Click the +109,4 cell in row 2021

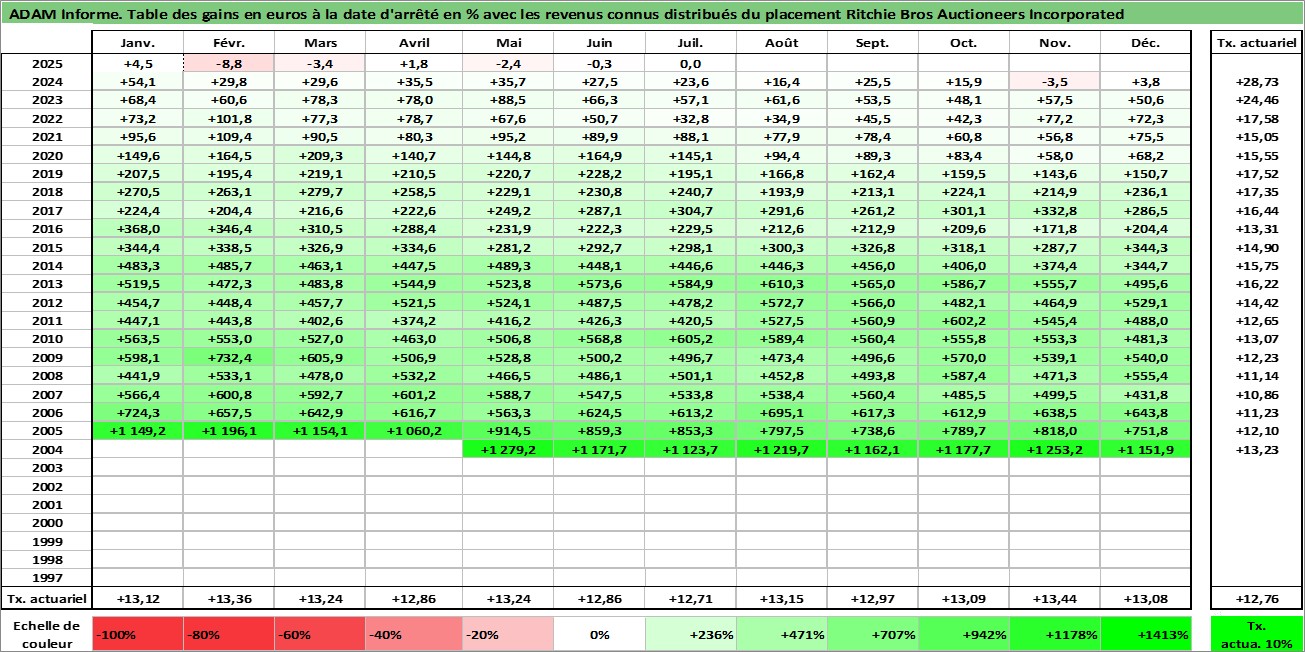229,137
